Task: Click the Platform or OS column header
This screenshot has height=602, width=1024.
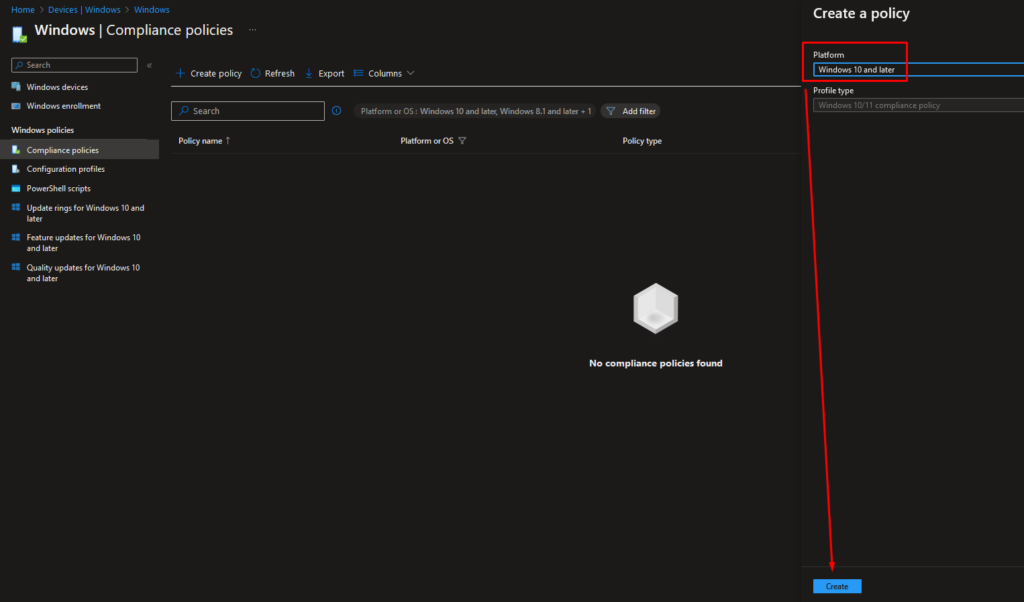Action: 426,141
